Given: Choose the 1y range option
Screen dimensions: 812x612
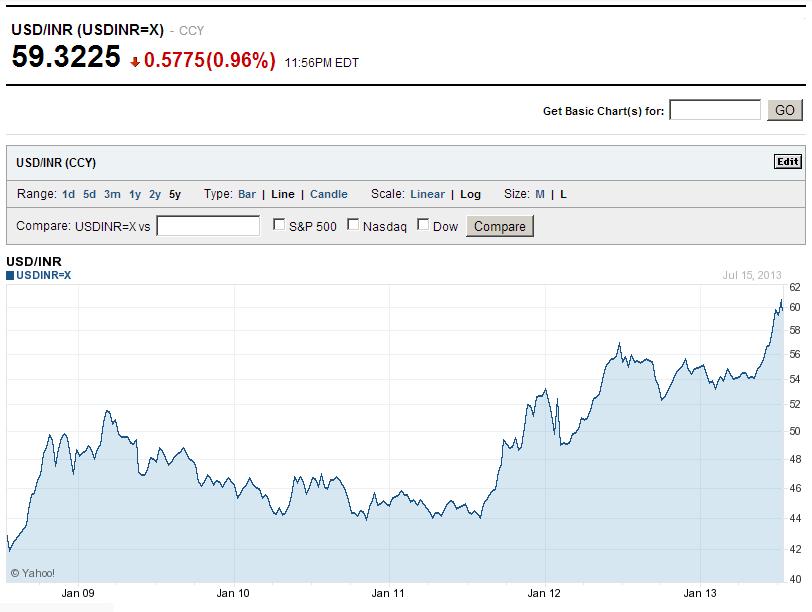Looking at the screenshot, I should [135, 194].
